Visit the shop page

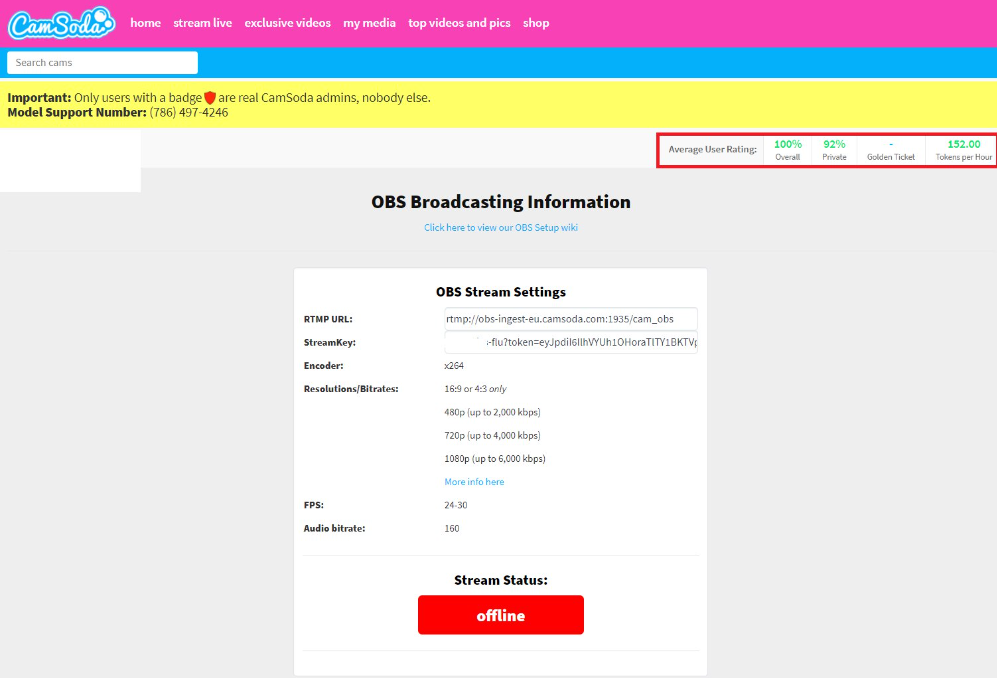coord(536,23)
